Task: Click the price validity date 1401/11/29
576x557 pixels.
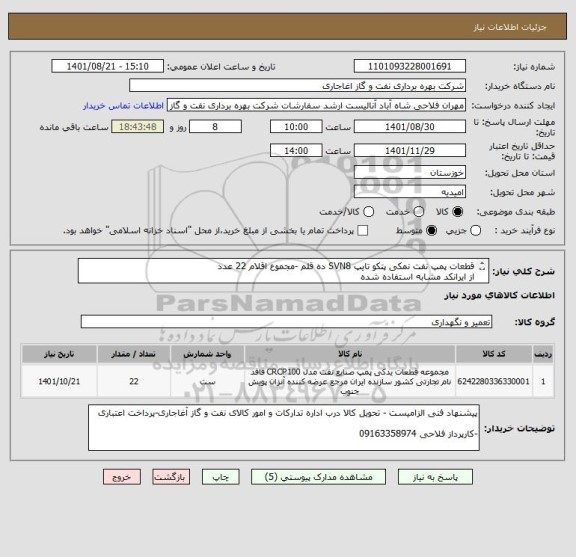Action: (410, 151)
